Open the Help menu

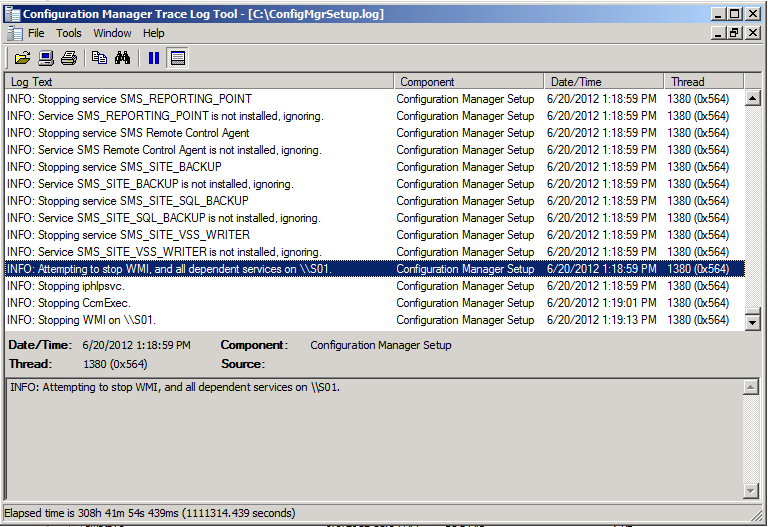coord(153,33)
